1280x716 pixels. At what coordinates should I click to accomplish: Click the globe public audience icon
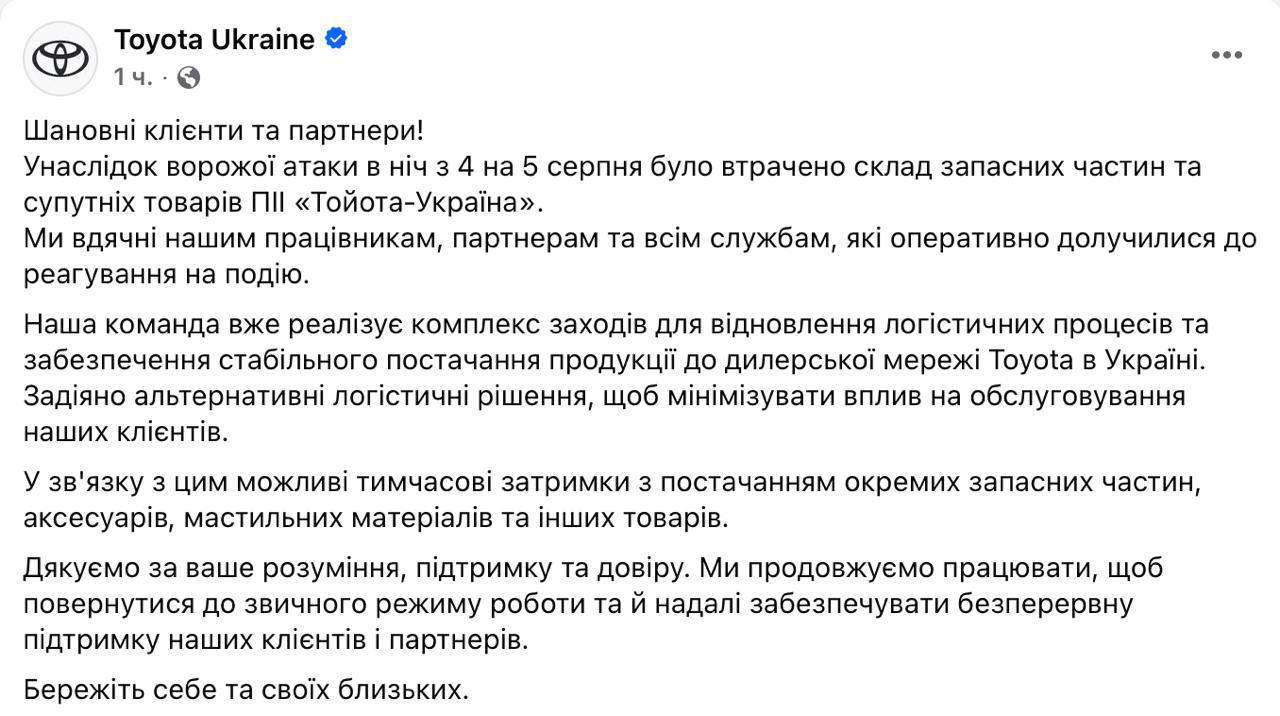tap(188, 77)
